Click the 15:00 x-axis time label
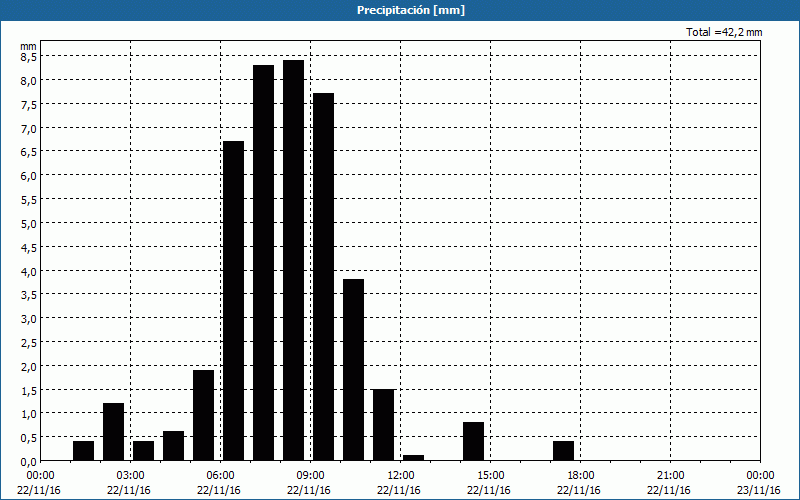800x500 pixels. (491, 476)
